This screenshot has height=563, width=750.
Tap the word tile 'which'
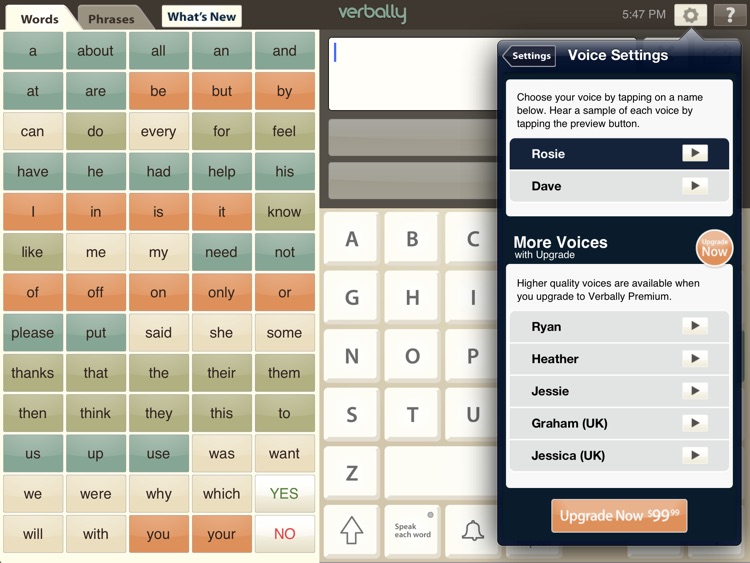(221, 493)
